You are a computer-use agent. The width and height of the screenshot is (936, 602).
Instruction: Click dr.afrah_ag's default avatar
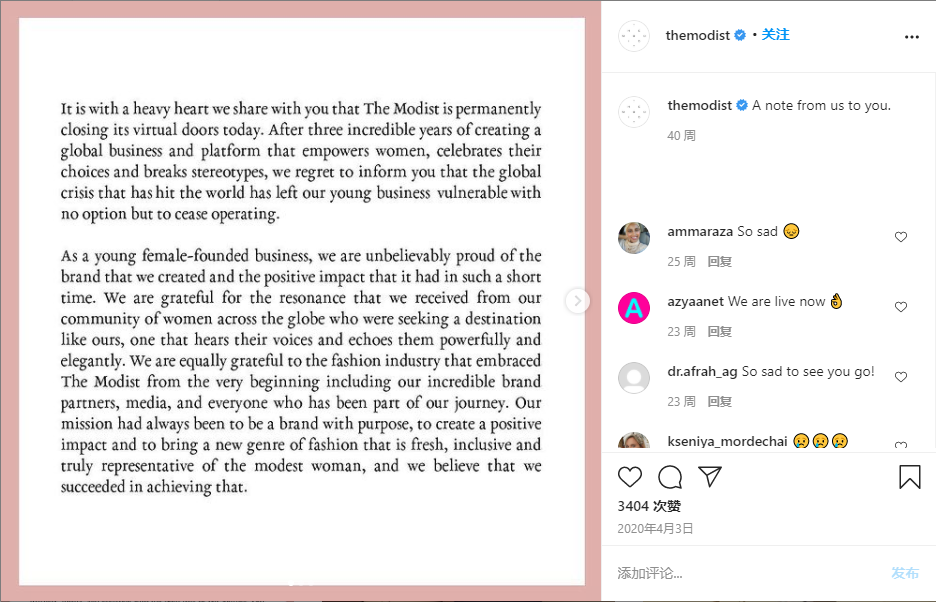(634, 378)
